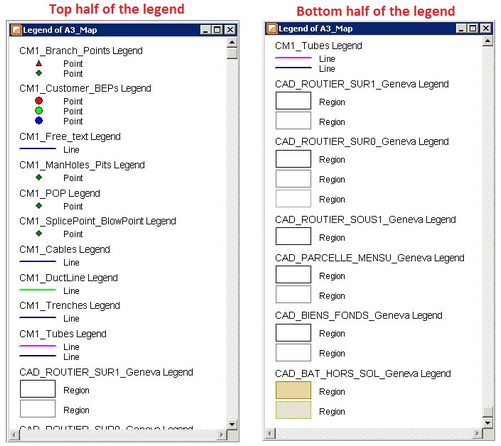Viewport: 501px width, 446px height.
Task: Click the pale grey BAT_HORS_SOL region swatch
Action: 293,410
